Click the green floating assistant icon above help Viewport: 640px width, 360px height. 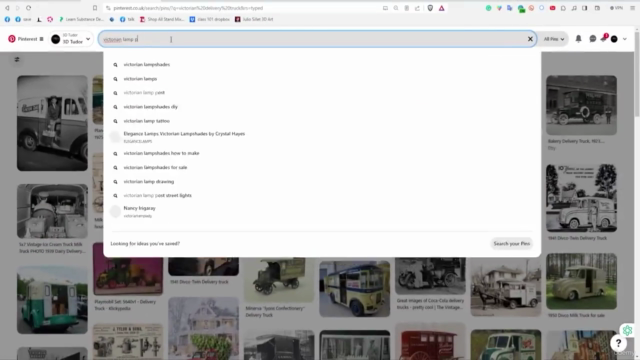(x=627, y=330)
